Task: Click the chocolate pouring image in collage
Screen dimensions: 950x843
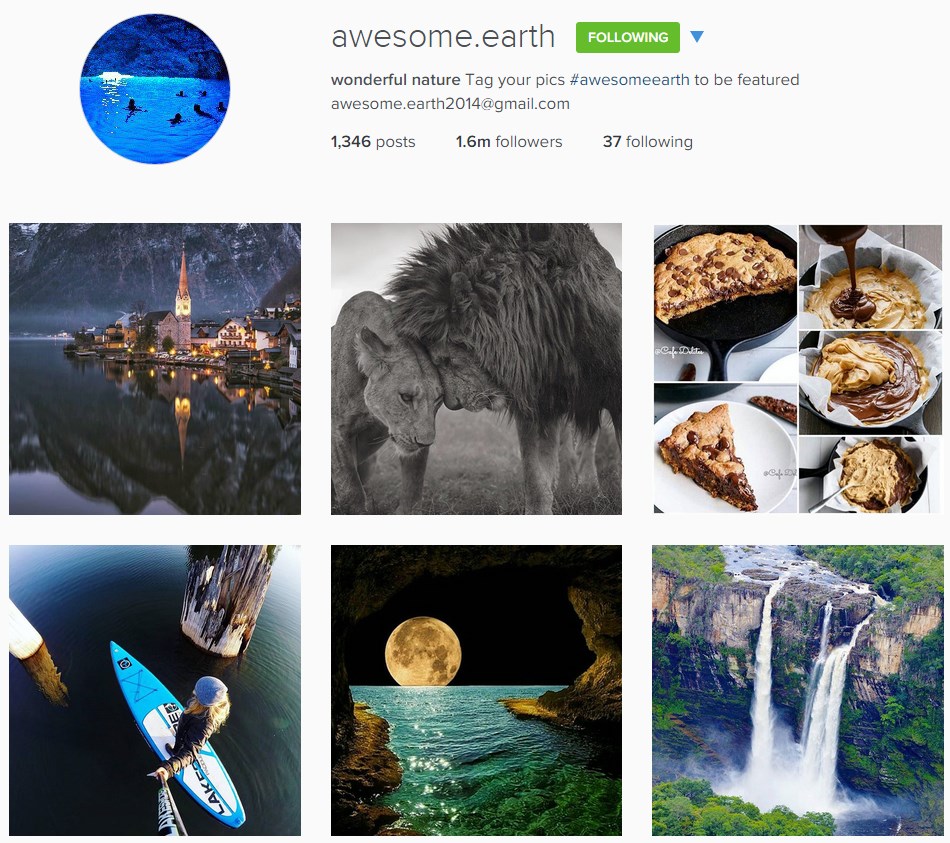Action: [x=871, y=277]
